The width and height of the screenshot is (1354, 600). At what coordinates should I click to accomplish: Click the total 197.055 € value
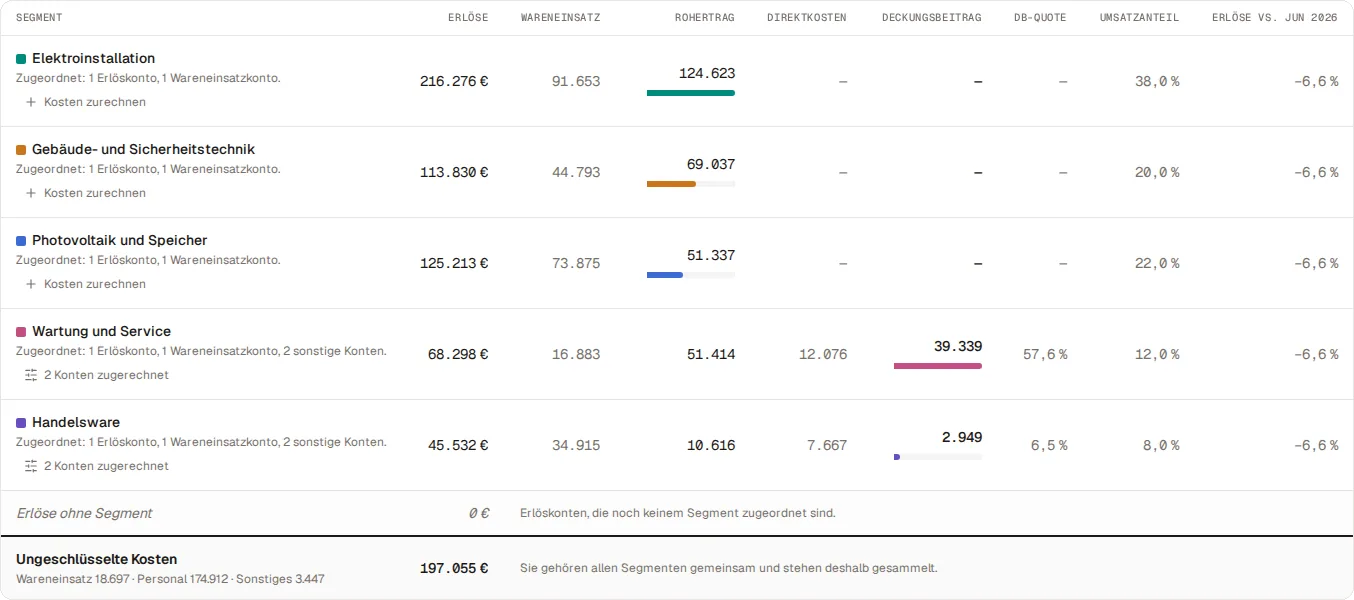[454, 568]
